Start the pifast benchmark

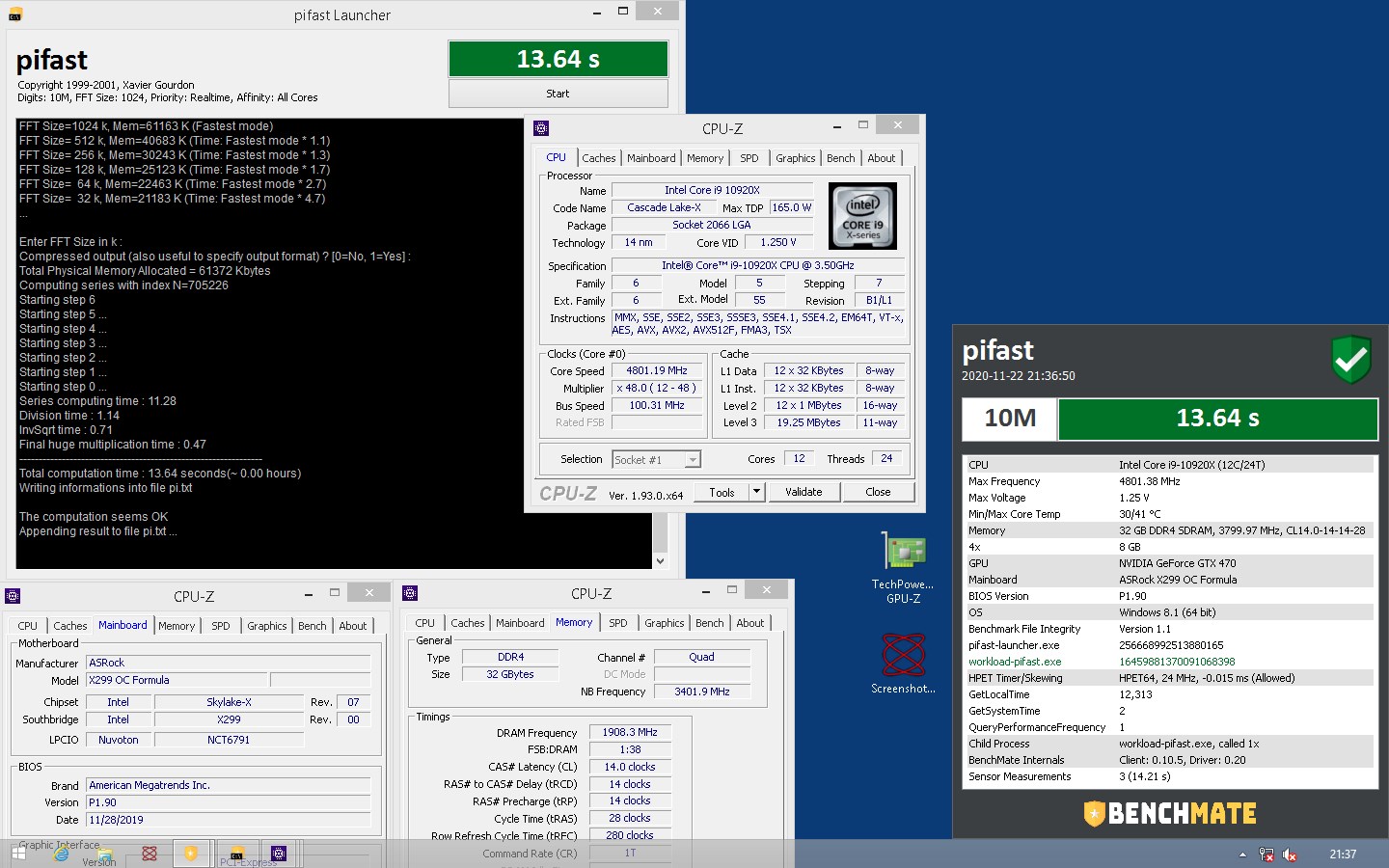[558, 94]
